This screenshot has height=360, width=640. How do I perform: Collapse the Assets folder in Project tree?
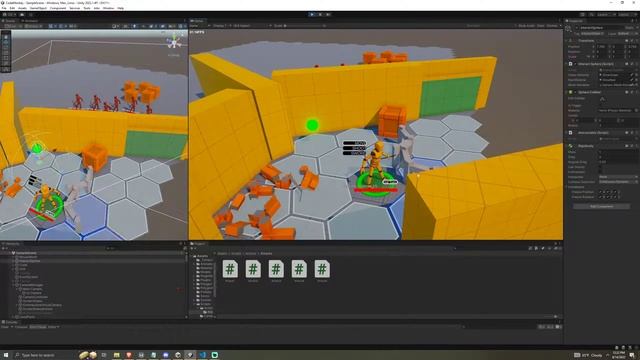pos(194,256)
